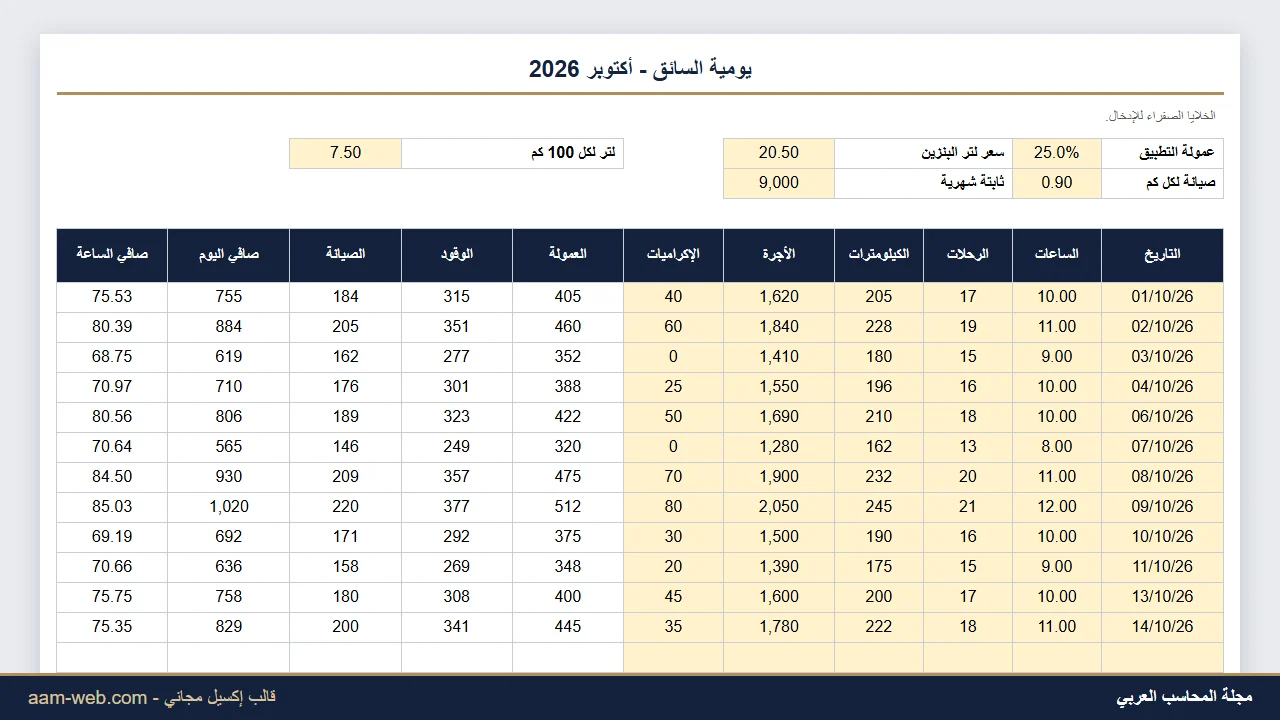This screenshot has width=1280, height=720.
Task: Select the fare cell 1,280
Action: (x=779, y=447)
